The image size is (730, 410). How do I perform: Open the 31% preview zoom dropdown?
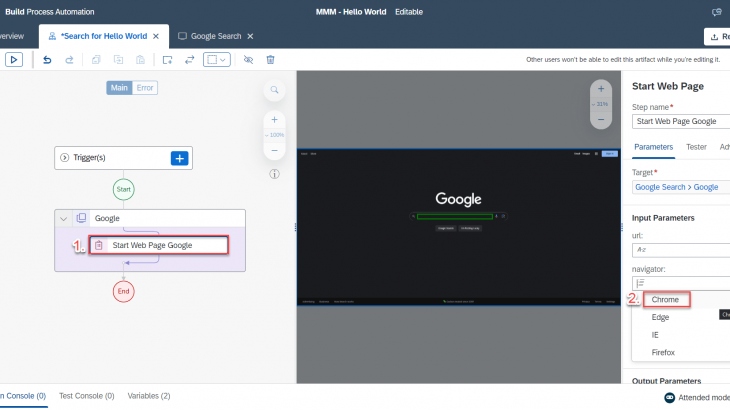click(601, 104)
